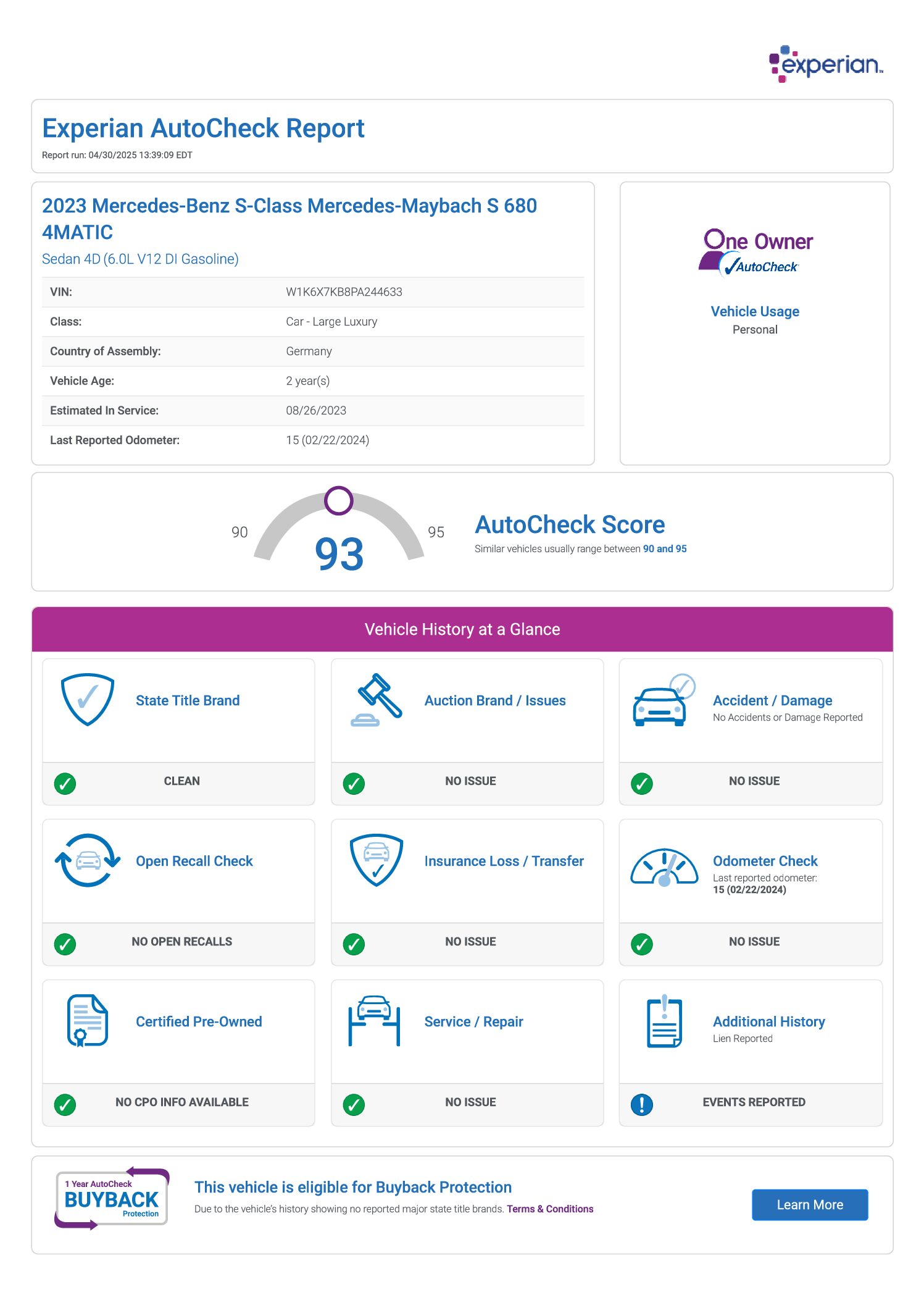The image size is (924, 1308).
Task: Click the AutoCheck Score heading
Action: (x=570, y=524)
